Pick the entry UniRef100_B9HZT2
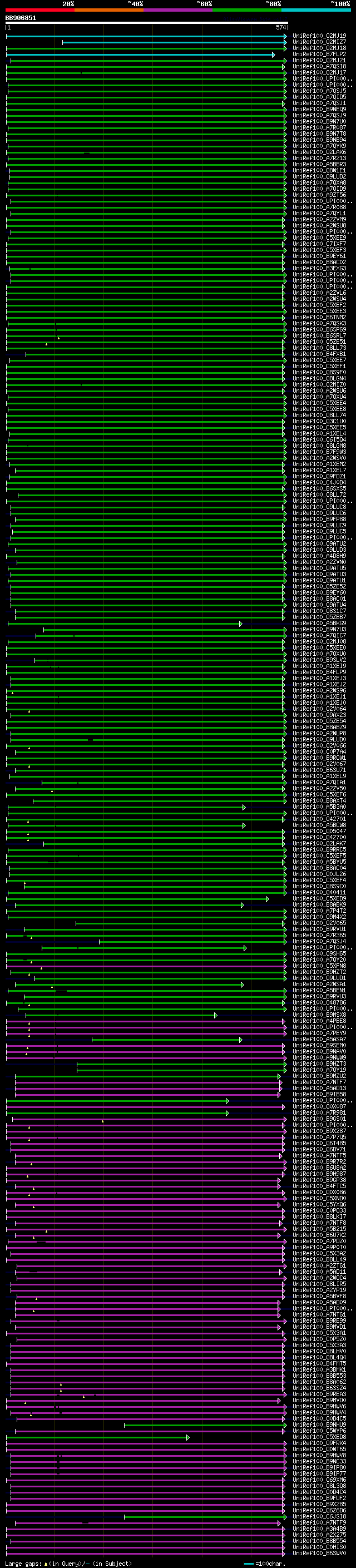Viewport: 356px width, 1568px height. pos(319,972)
